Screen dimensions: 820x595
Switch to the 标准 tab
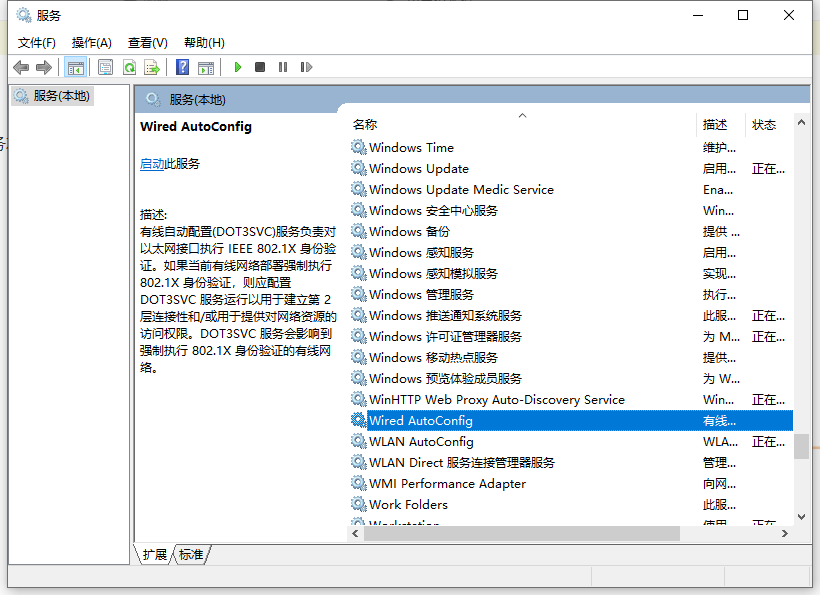click(191, 554)
